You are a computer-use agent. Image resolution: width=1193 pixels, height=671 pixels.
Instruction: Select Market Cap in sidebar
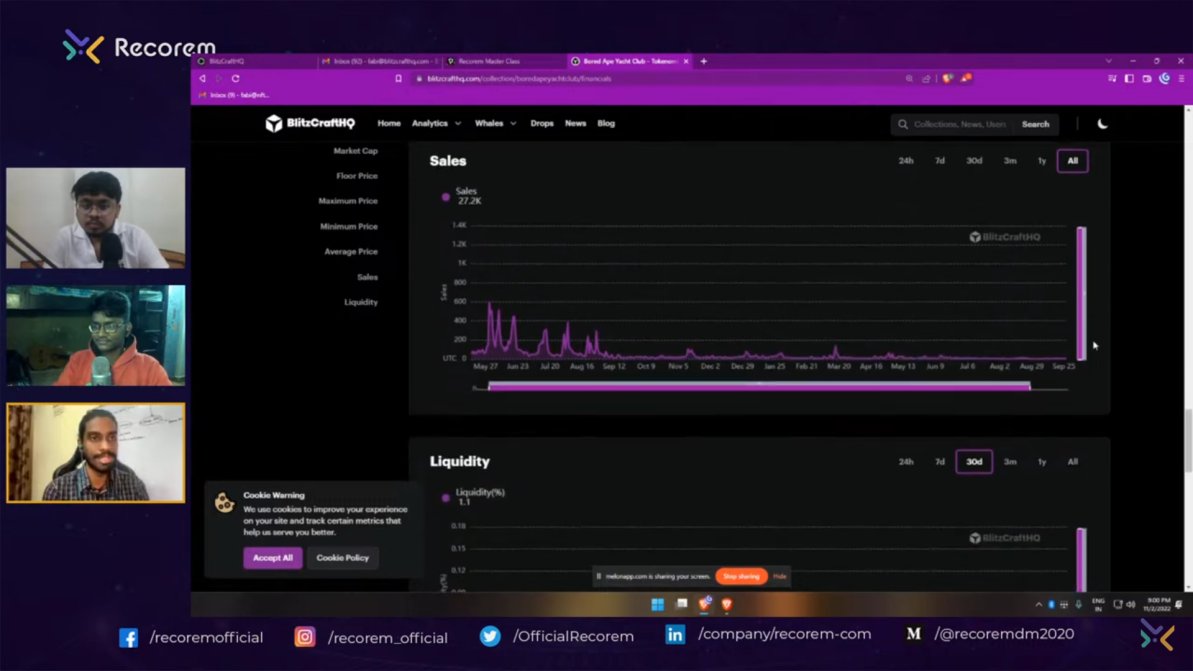(355, 151)
